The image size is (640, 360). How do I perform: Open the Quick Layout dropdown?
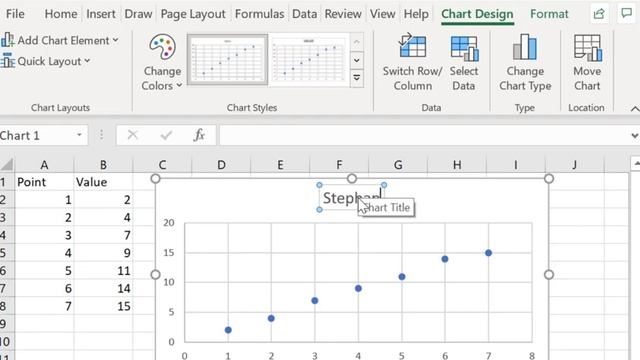click(x=46, y=61)
